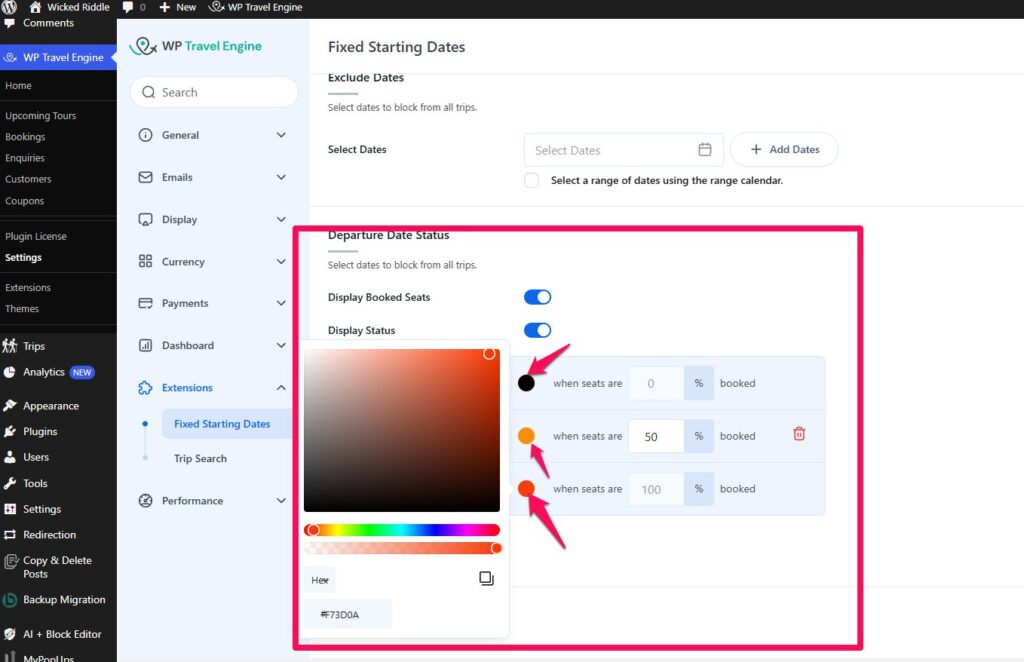Click in the color saturation picker area

pyautogui.click(x=402, y=430)
